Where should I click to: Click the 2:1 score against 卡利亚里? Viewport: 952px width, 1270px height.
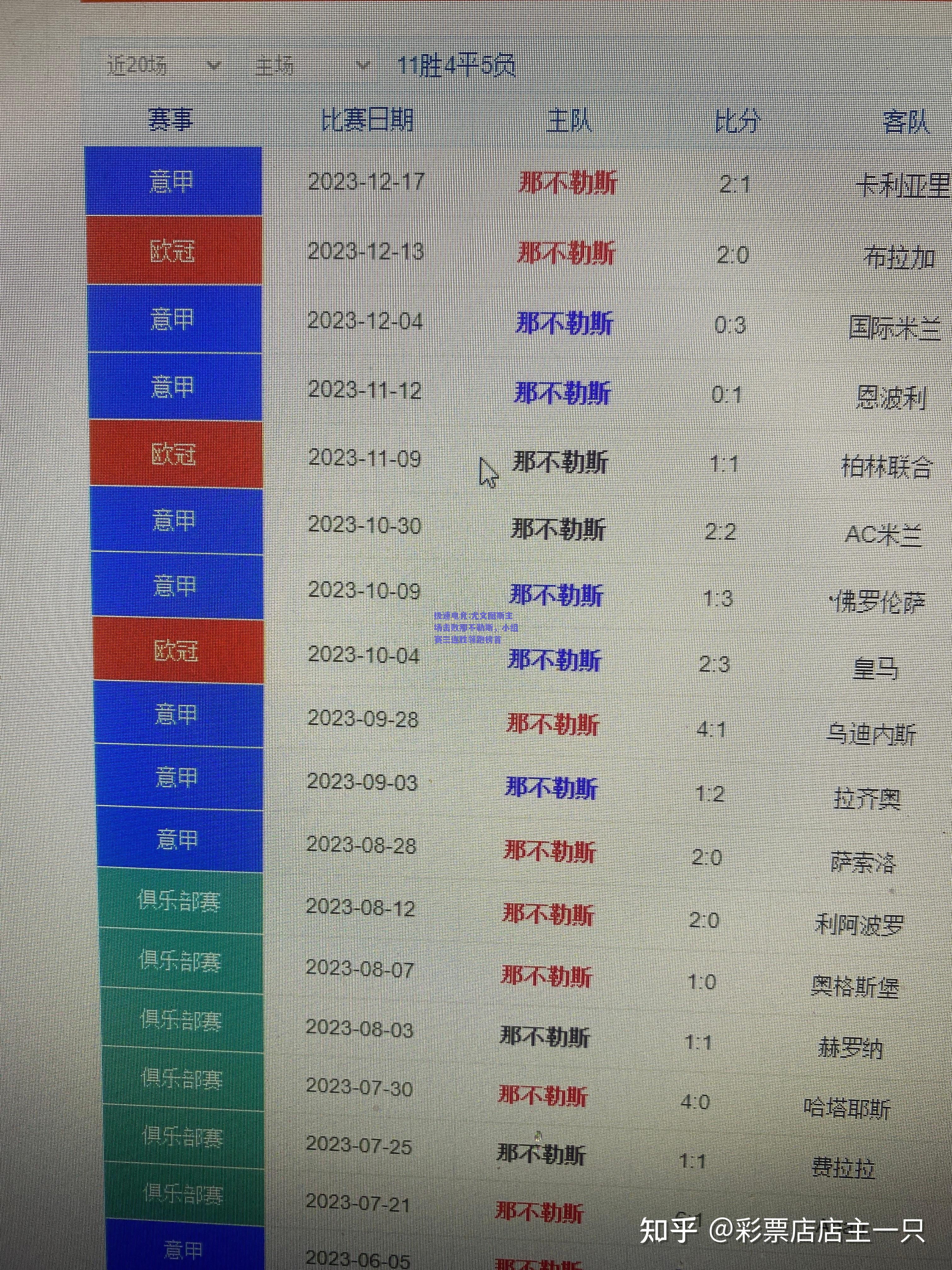[x=735, y=184]
